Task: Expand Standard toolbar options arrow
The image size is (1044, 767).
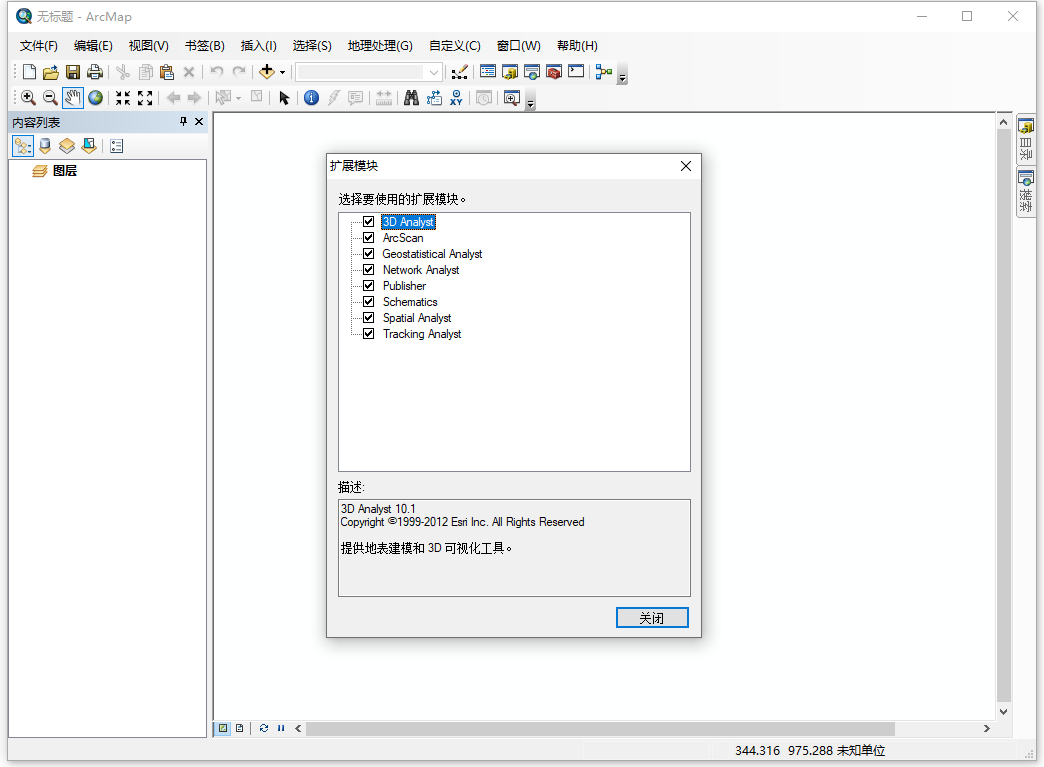Action: [x=623, y=74]
